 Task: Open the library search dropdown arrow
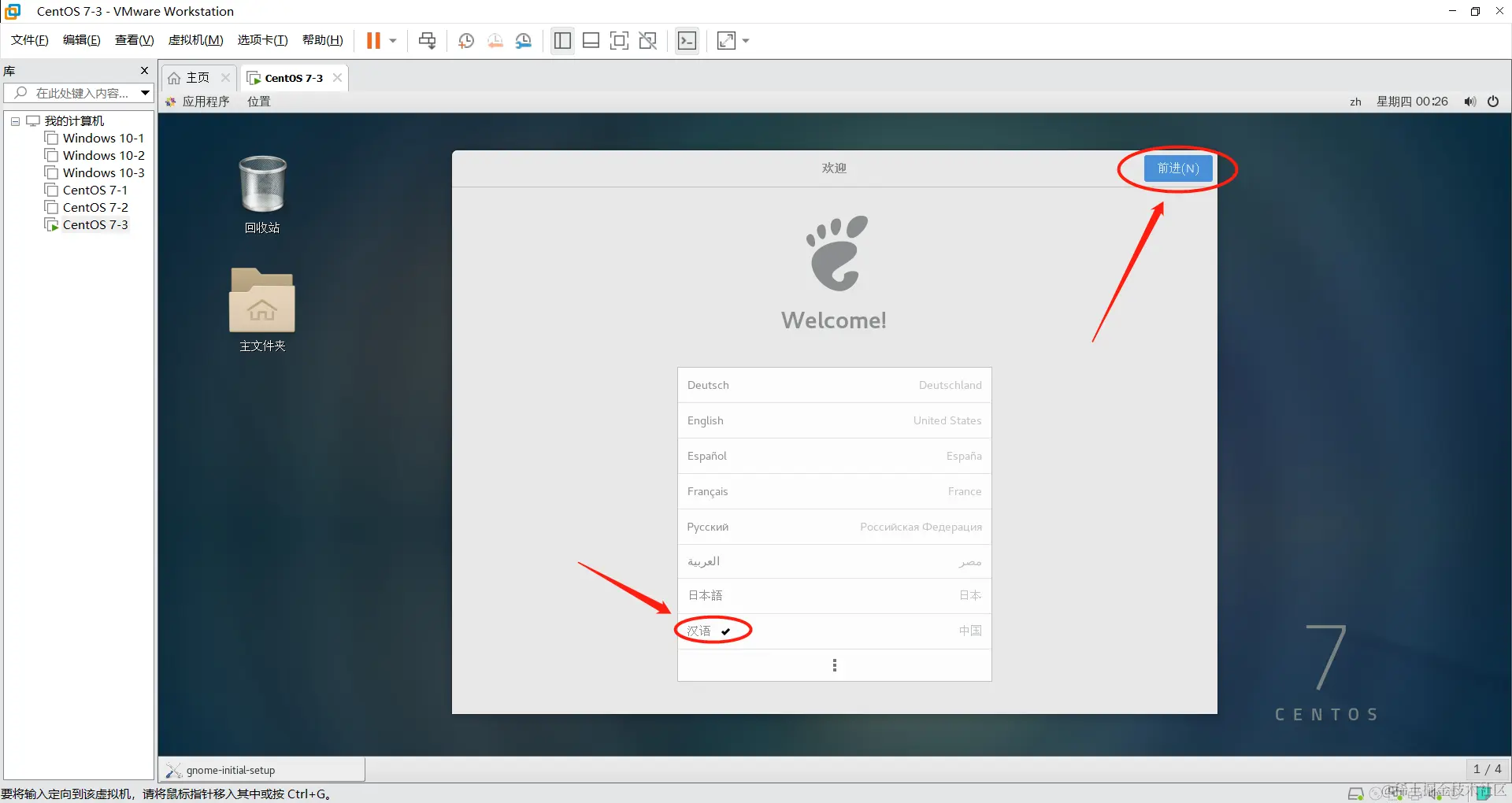146,93
